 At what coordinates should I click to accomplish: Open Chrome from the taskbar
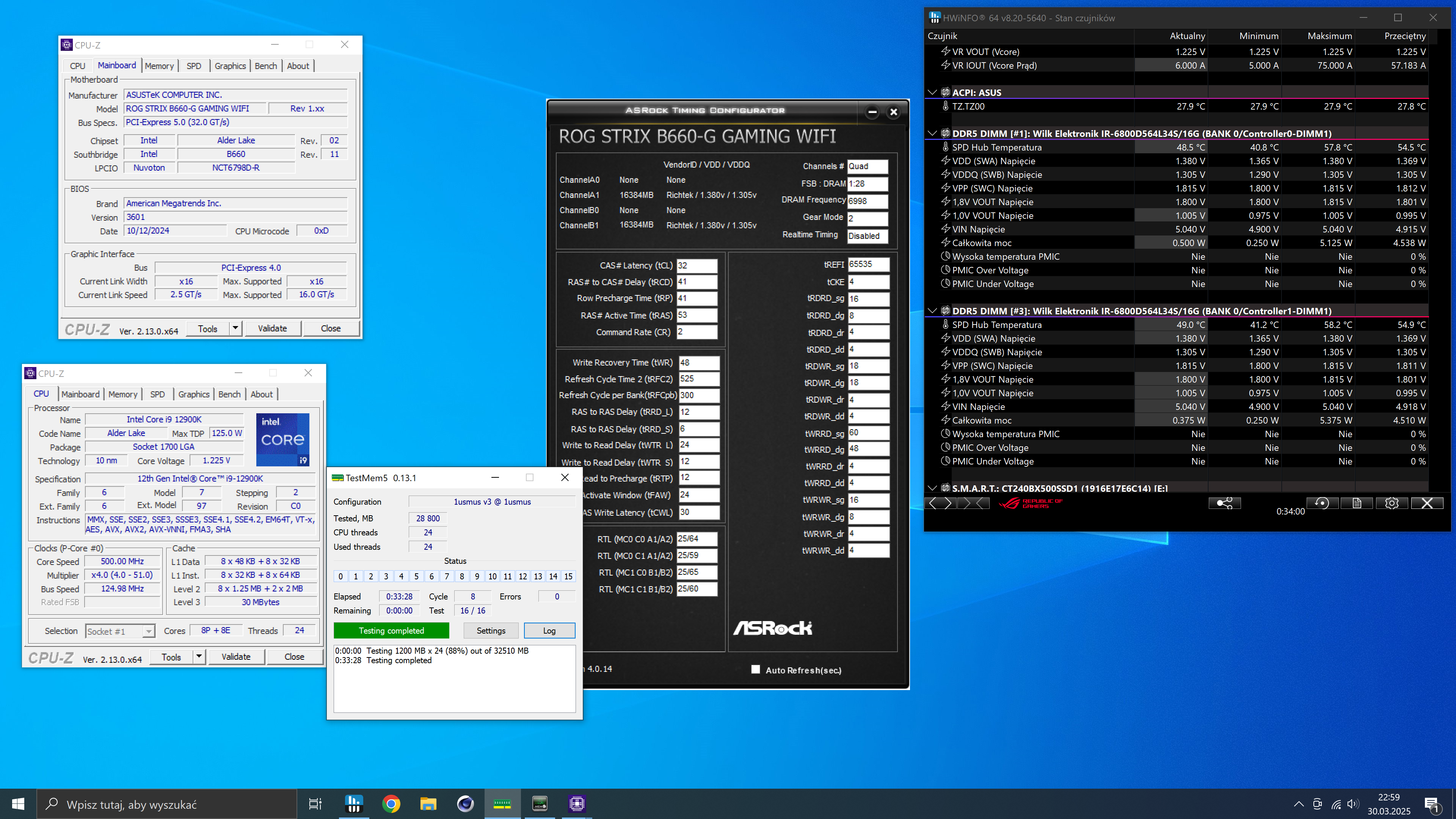[391, 804]
